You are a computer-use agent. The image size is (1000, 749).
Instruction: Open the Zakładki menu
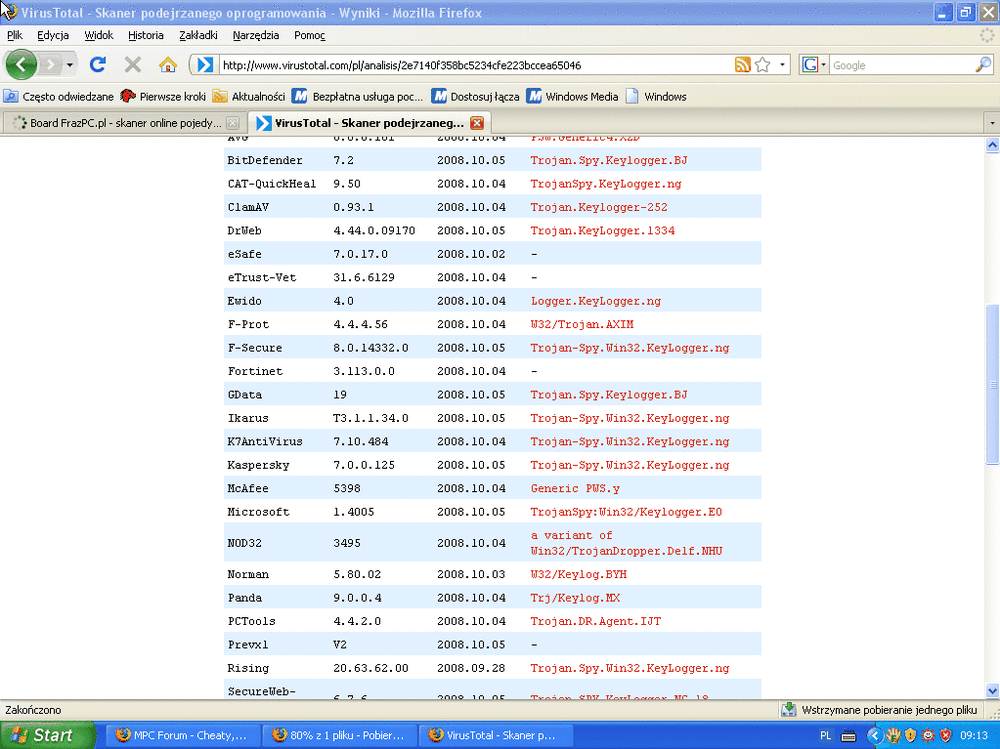(x=198, y=35)
